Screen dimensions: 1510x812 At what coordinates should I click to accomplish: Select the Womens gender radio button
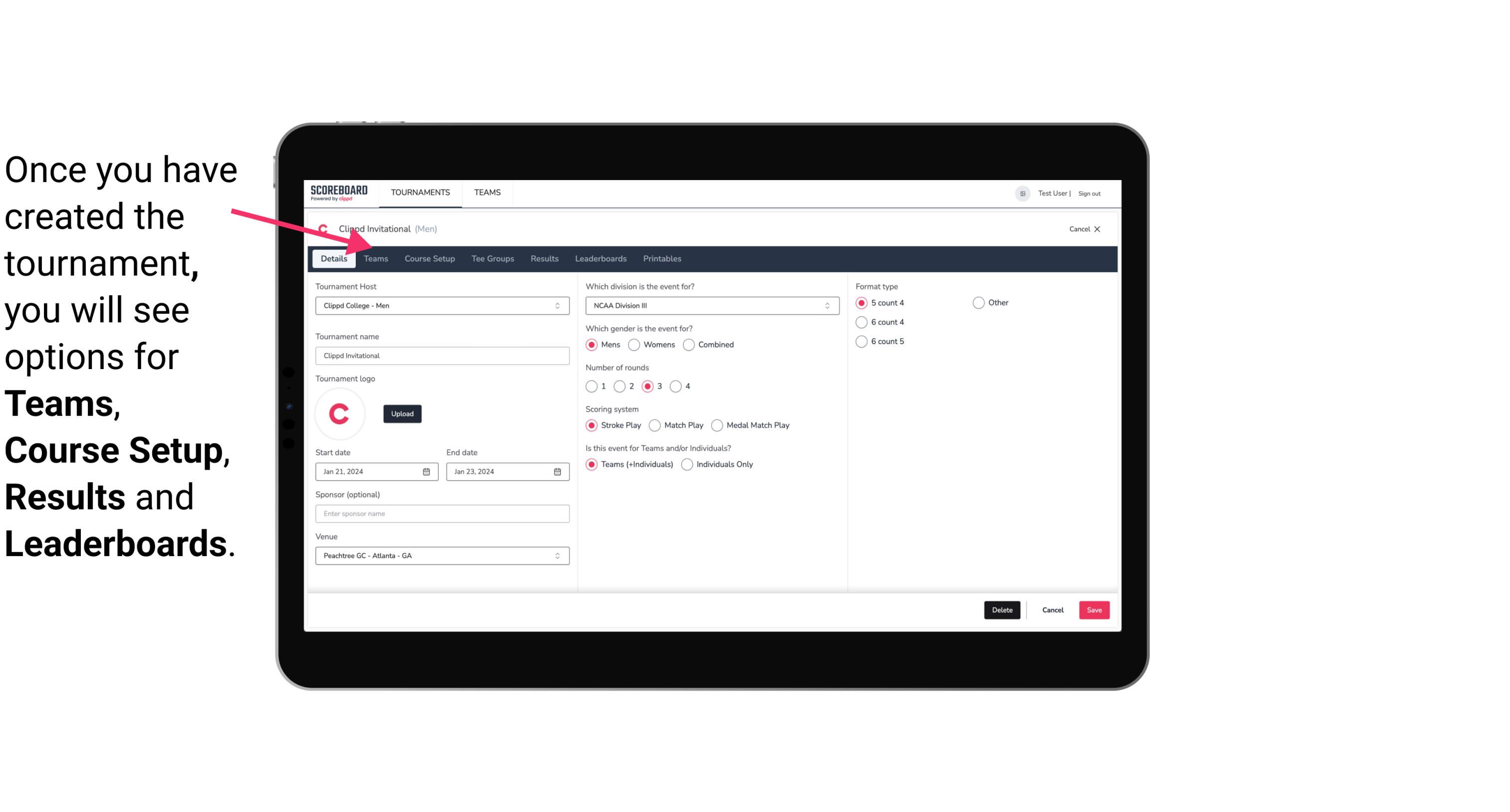[633, 344]
